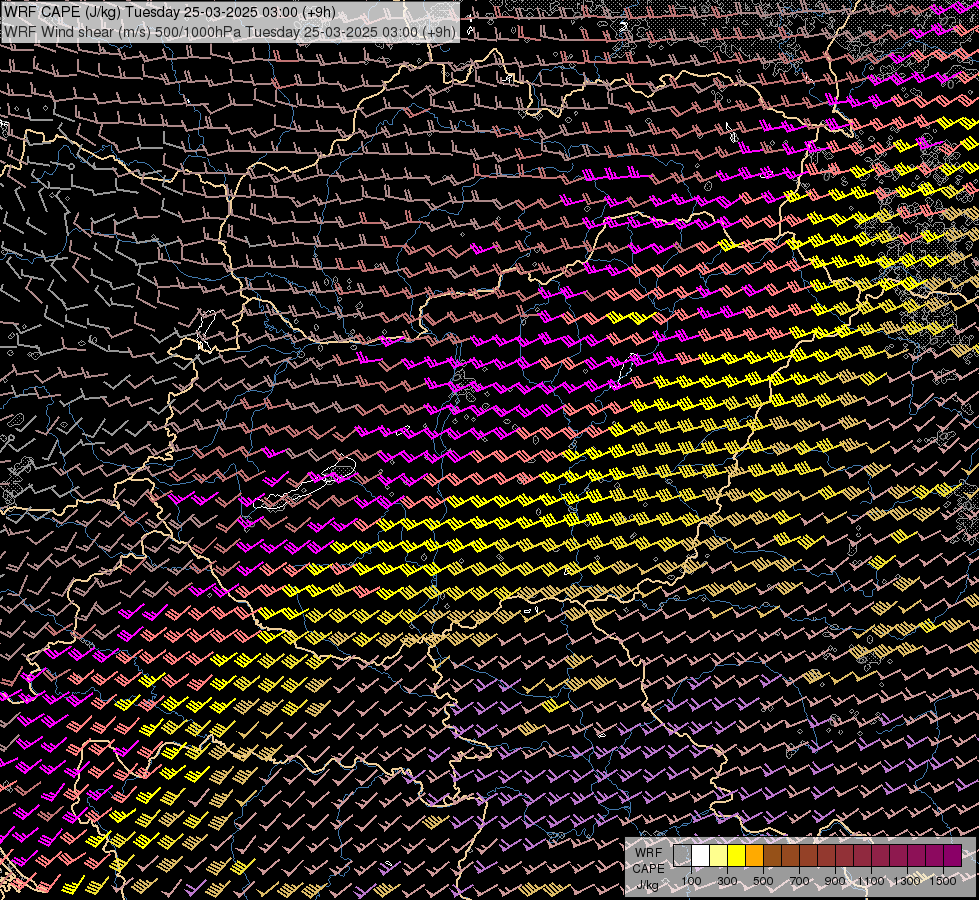
Task: Click the legend value 1500
Action: [x=943, y=881]
